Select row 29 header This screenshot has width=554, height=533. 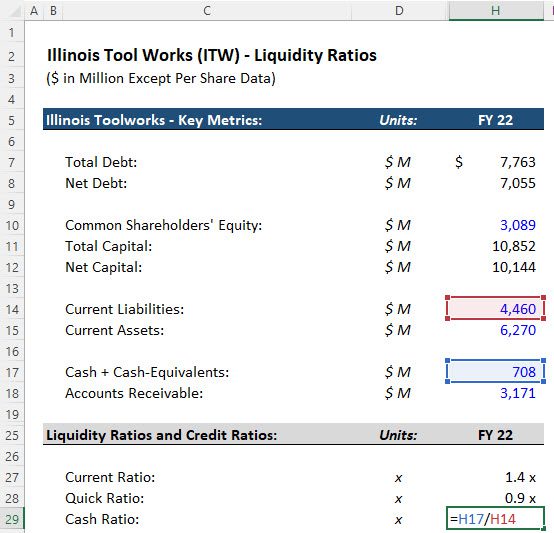[x=12, y=519]
